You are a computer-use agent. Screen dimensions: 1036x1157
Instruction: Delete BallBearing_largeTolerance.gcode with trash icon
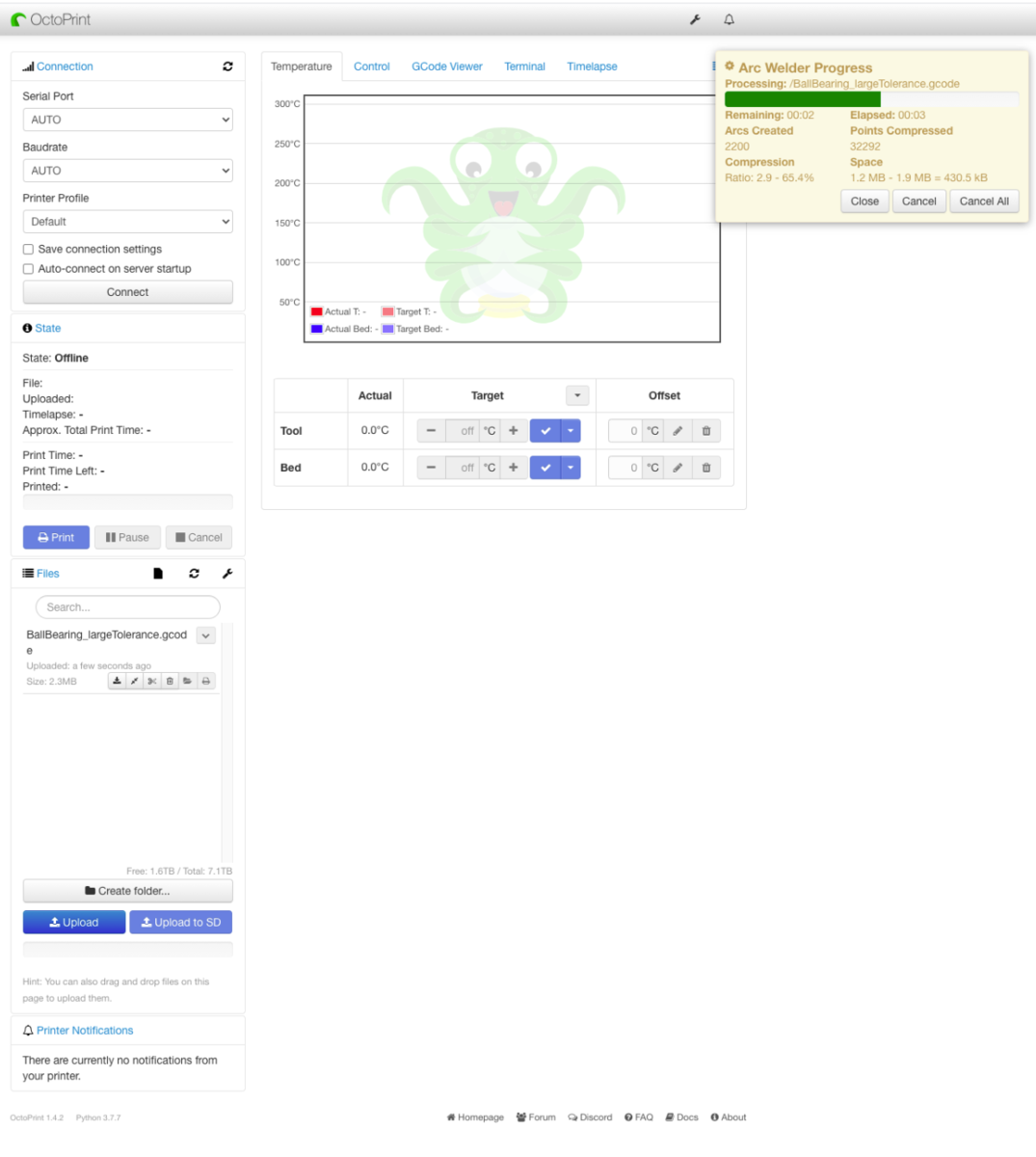click(170, 681)
